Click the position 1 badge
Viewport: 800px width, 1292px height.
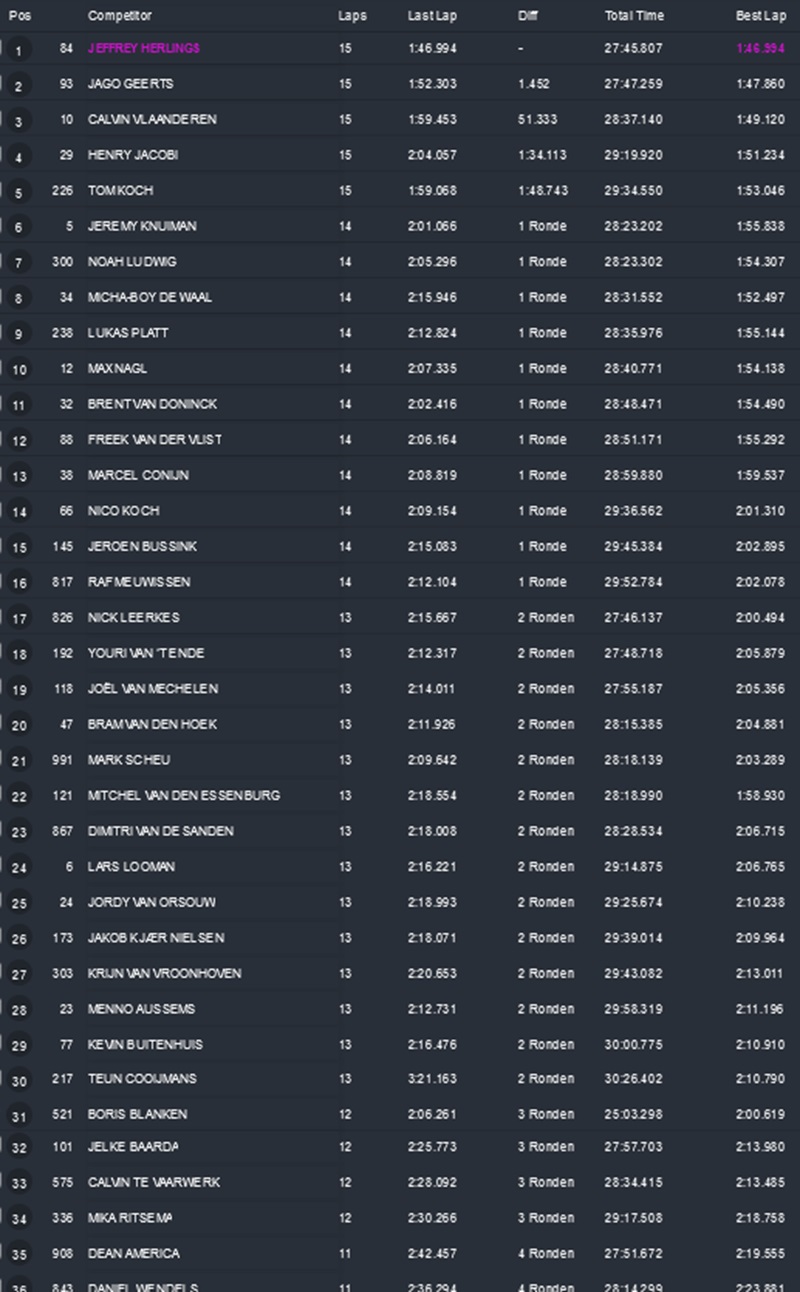pos(18,50)
